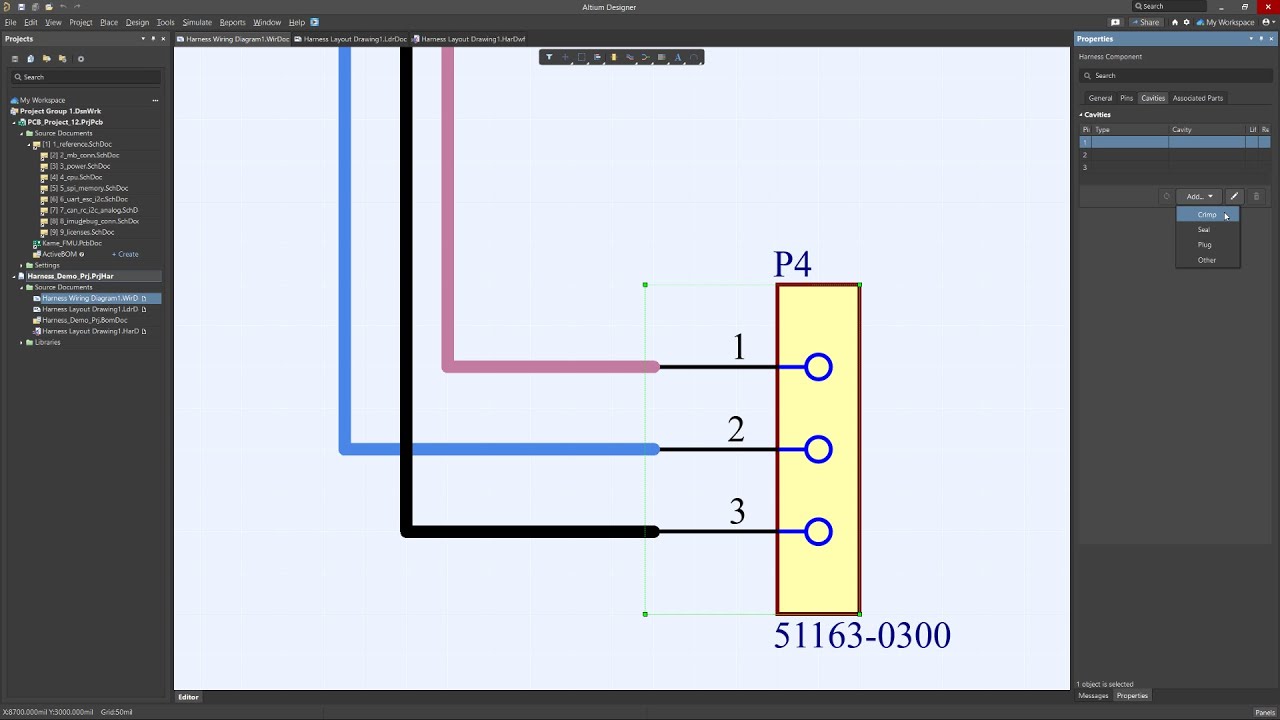1280x720 pixels.
Task: Click the notifications icon beside the Share button
Action: point(1116,22)
